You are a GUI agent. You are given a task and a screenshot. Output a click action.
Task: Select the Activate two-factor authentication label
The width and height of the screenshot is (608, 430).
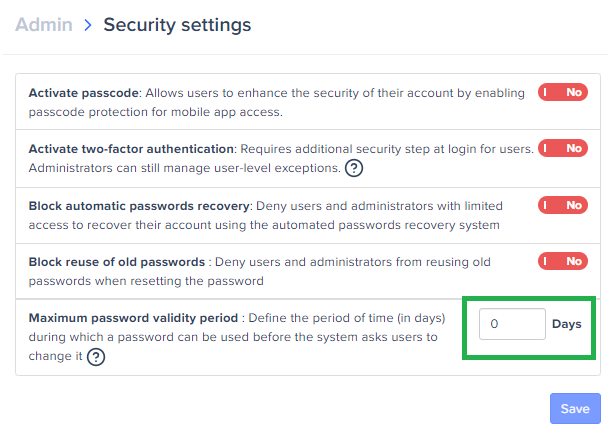(131, 149)
